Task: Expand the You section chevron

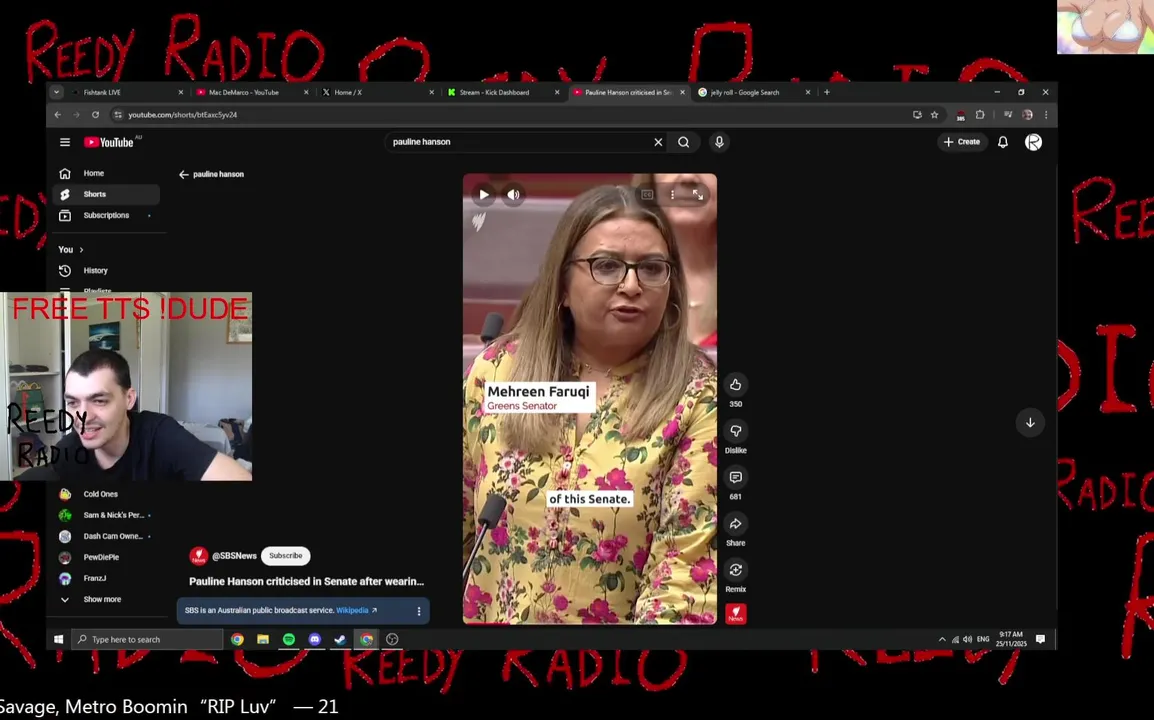Action: pyautogui.click(x=81, y=250)
